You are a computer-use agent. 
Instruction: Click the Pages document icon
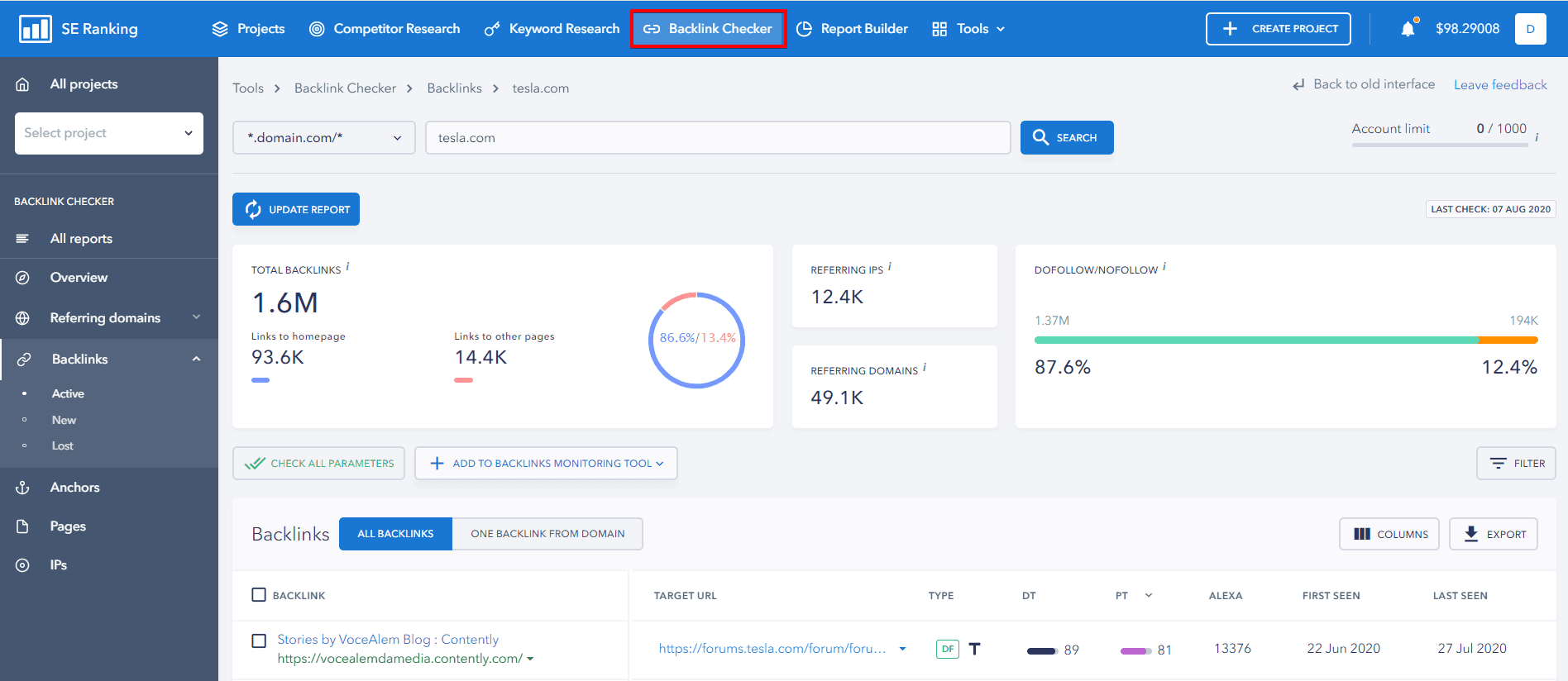[23, 526]
